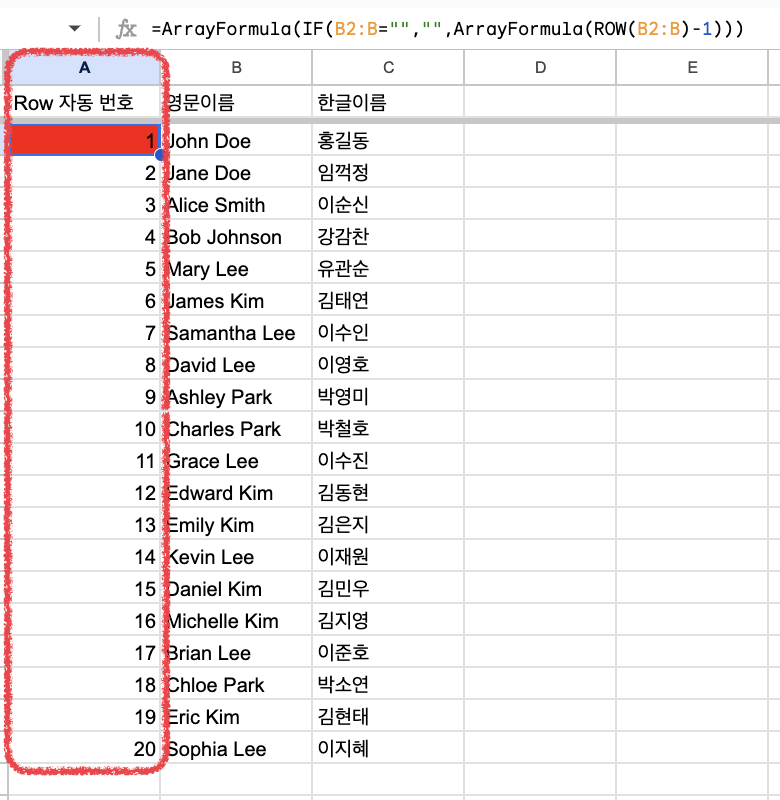Screen dimensions: 780x800
Task: Click the cell 'Edward Kim'
Action: click(x=236, y=493)
